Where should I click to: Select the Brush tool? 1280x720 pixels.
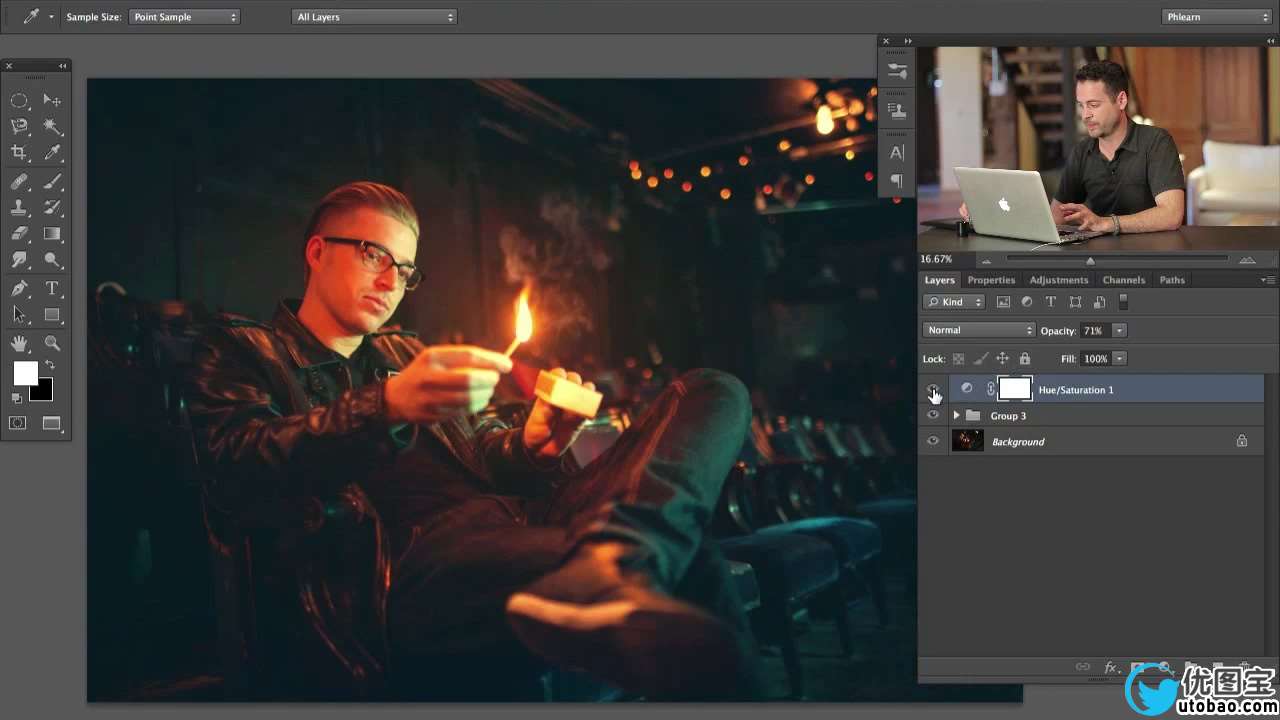(x=53, y=182)
